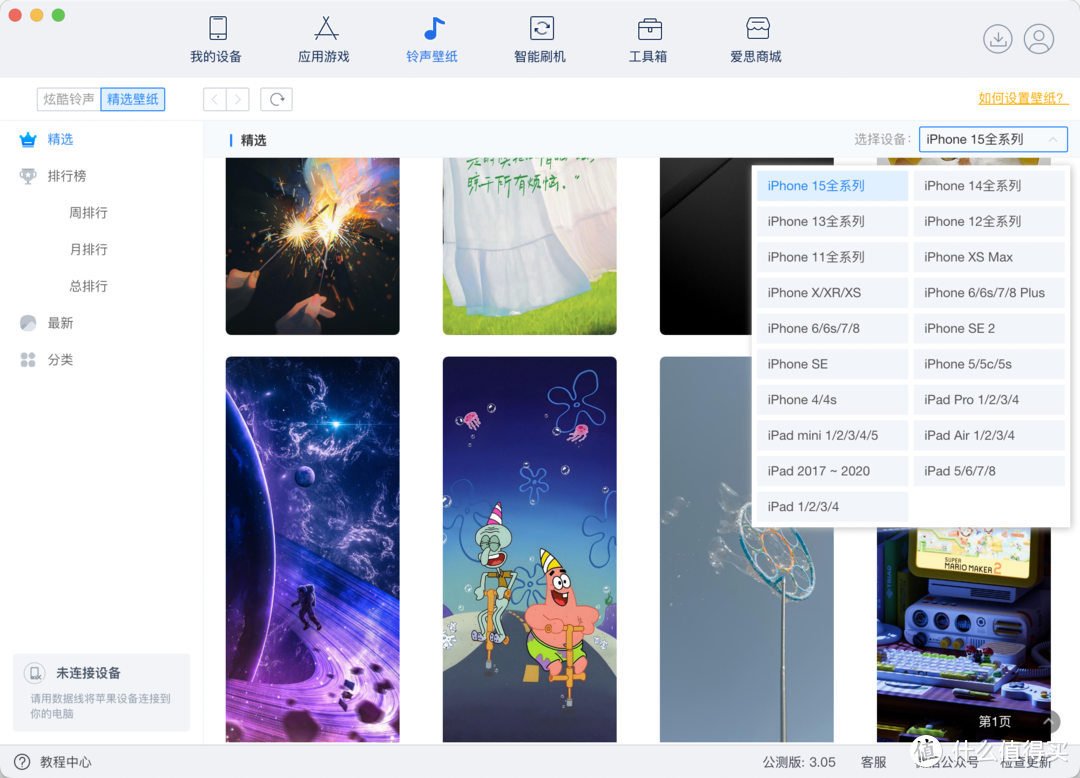Choose iPhone 4/4s from the list
This screenshot has height=778, width=1080.
832,400
